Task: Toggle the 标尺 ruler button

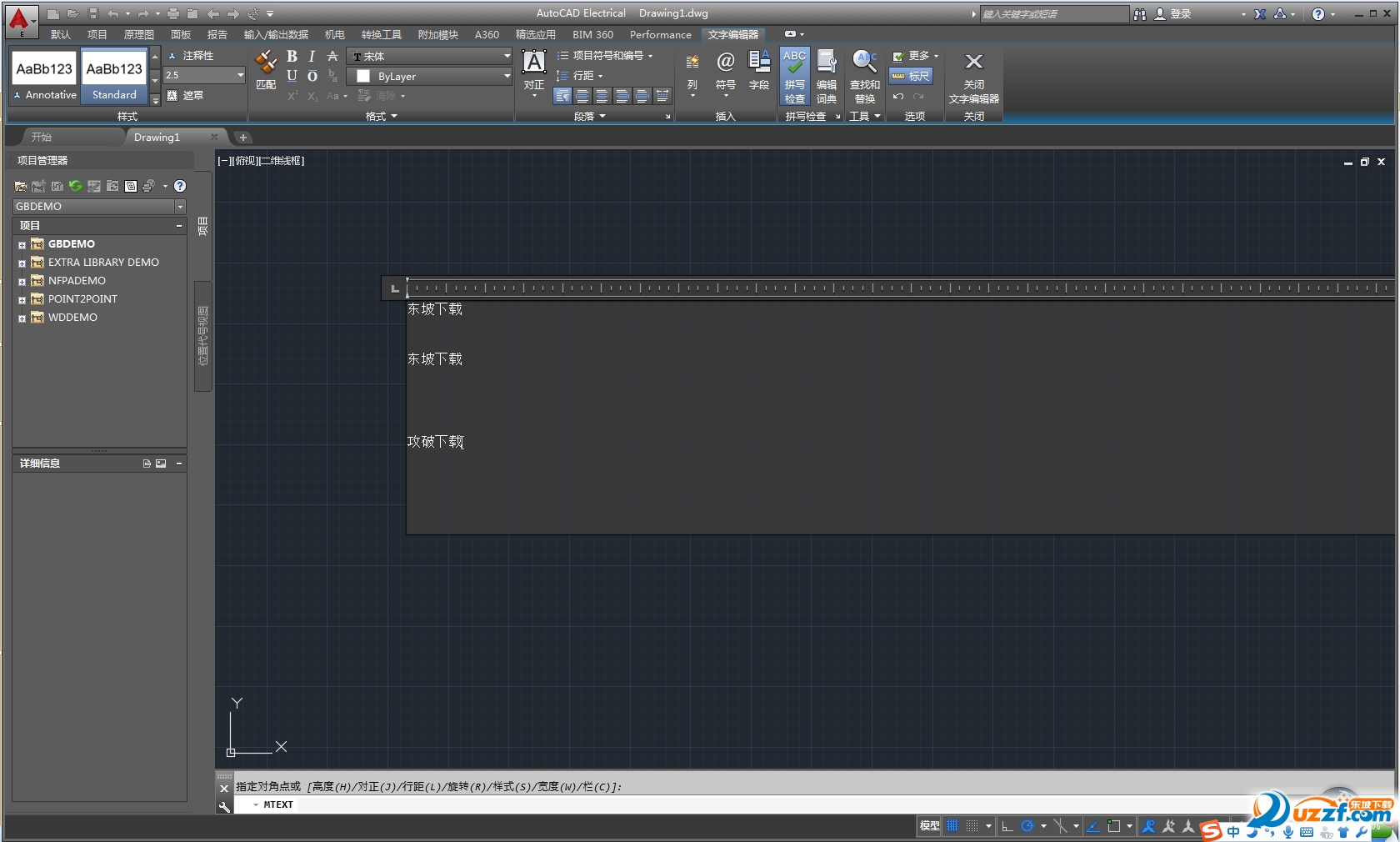Action: tap(911, 76)
